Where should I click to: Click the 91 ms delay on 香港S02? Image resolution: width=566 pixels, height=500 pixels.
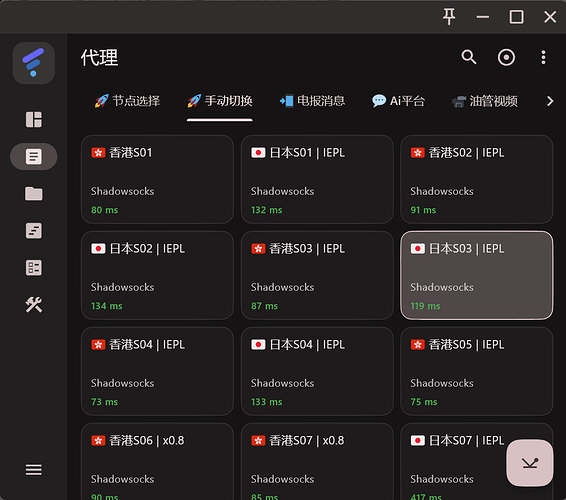423,210
